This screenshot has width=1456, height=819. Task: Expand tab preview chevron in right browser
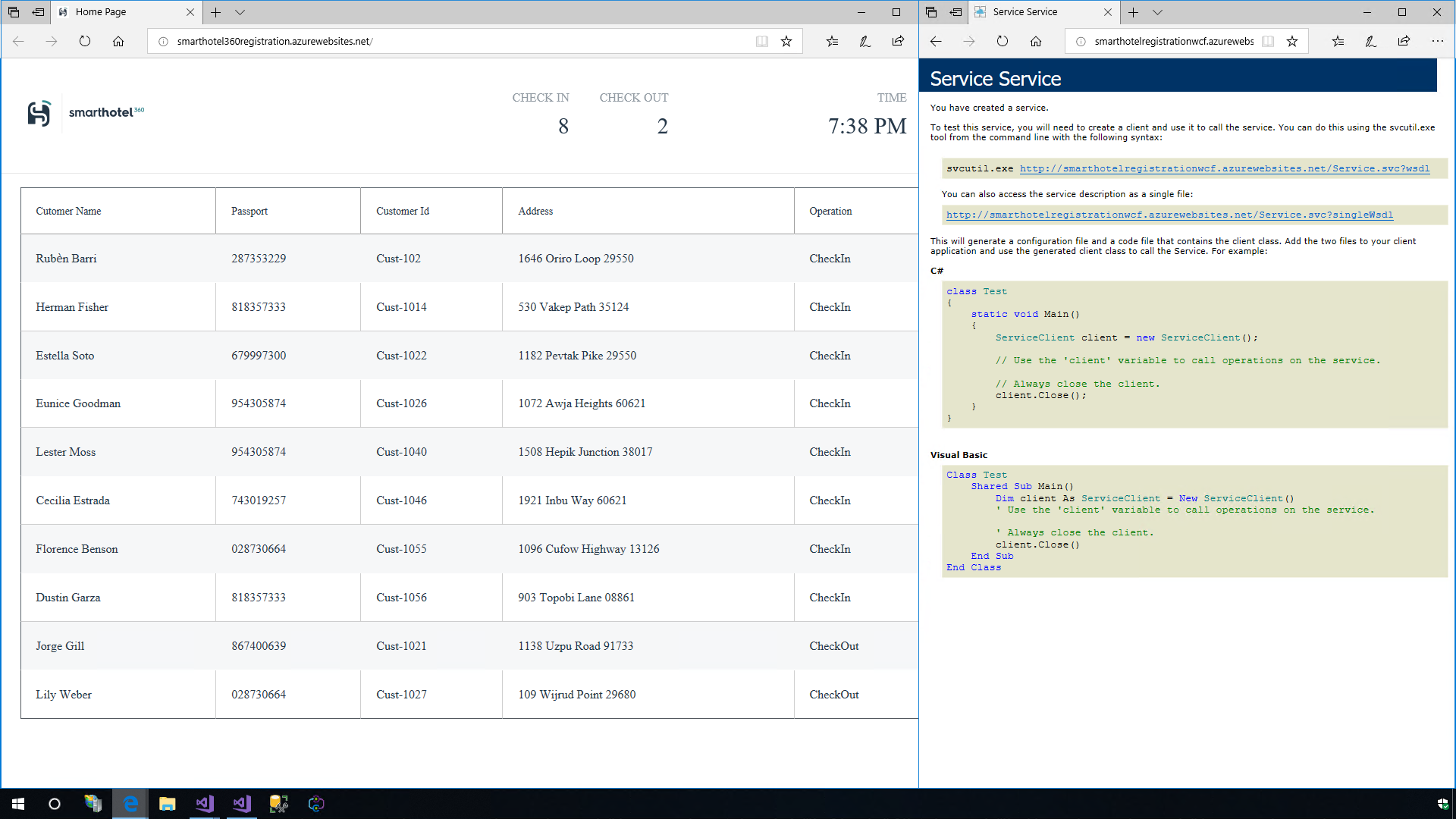(x=1157, y=12)
